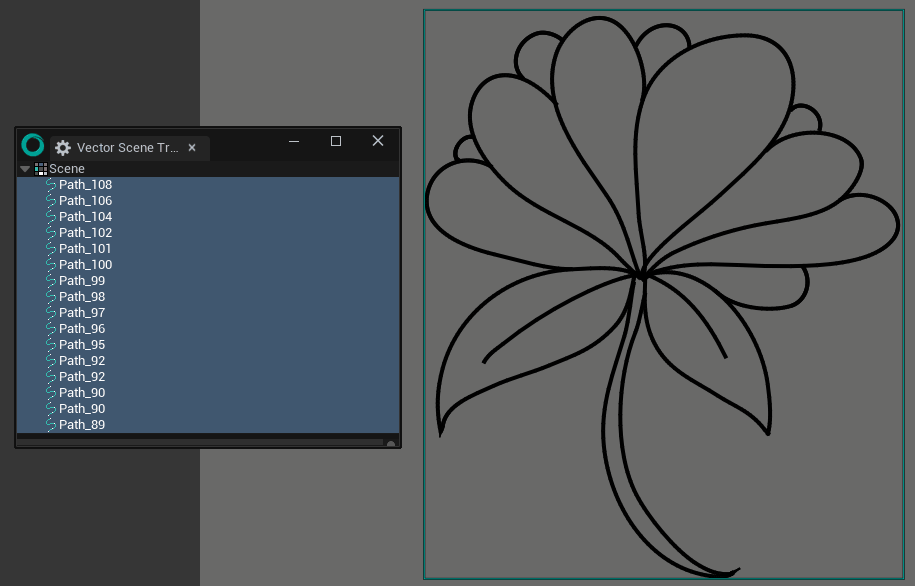Close the Vector Scene Tree tab

[x=191, y=147]
